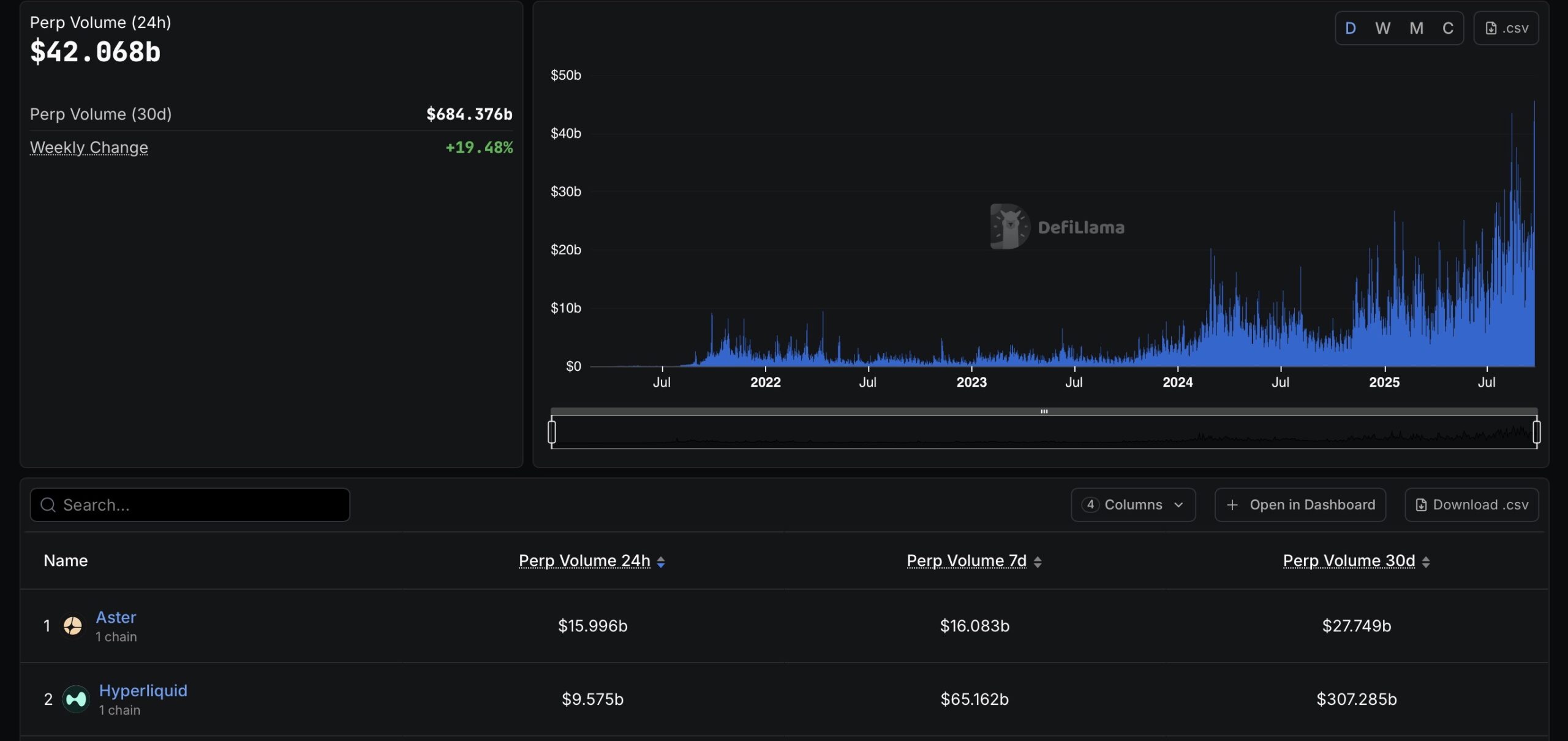Click the search magnifier icon
This screenshot has height=741, width=1568.
(48, 505)
